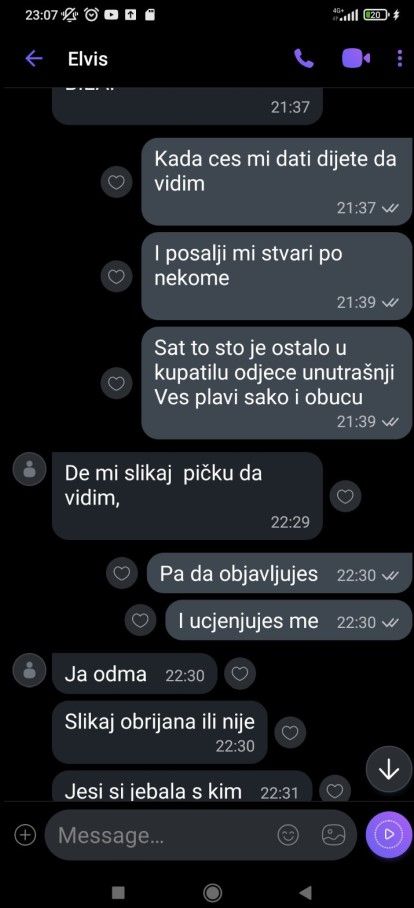Focus the Message input field
The height and width of the screenshot is (908, 414).
point(162,835)
